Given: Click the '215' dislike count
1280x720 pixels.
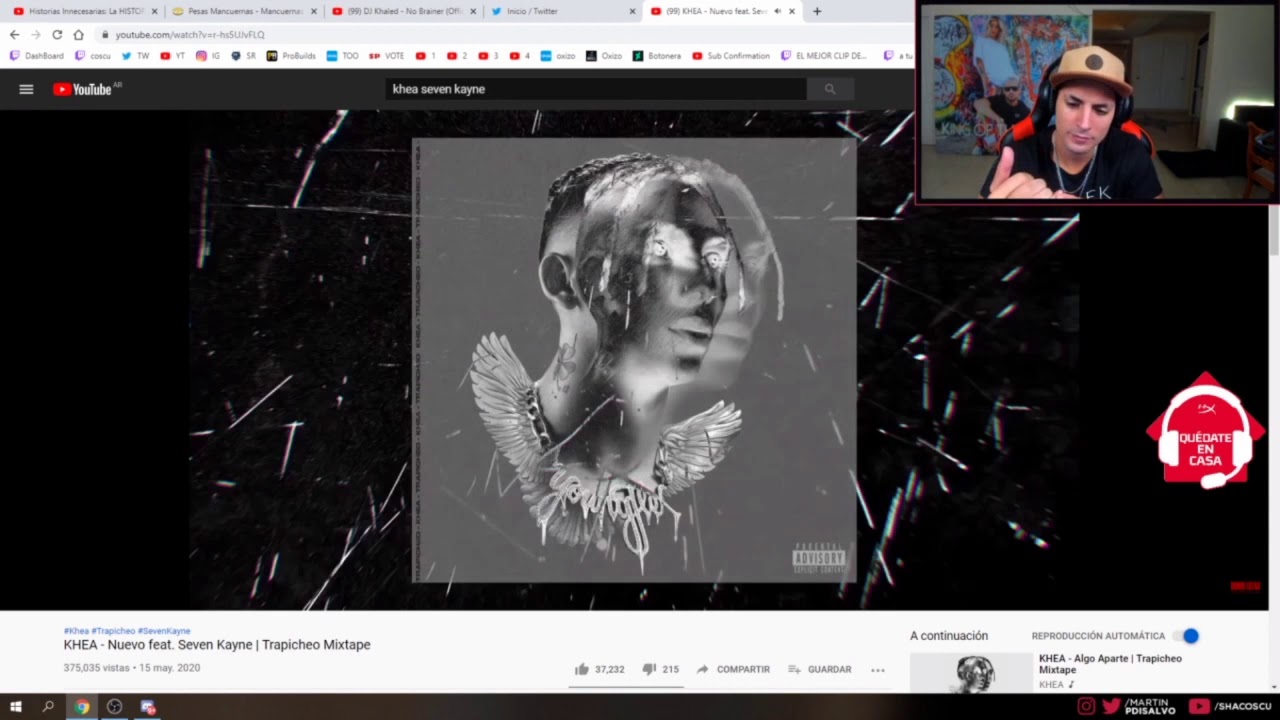Looking at the screenshot, I should click(x=670, y=669).
